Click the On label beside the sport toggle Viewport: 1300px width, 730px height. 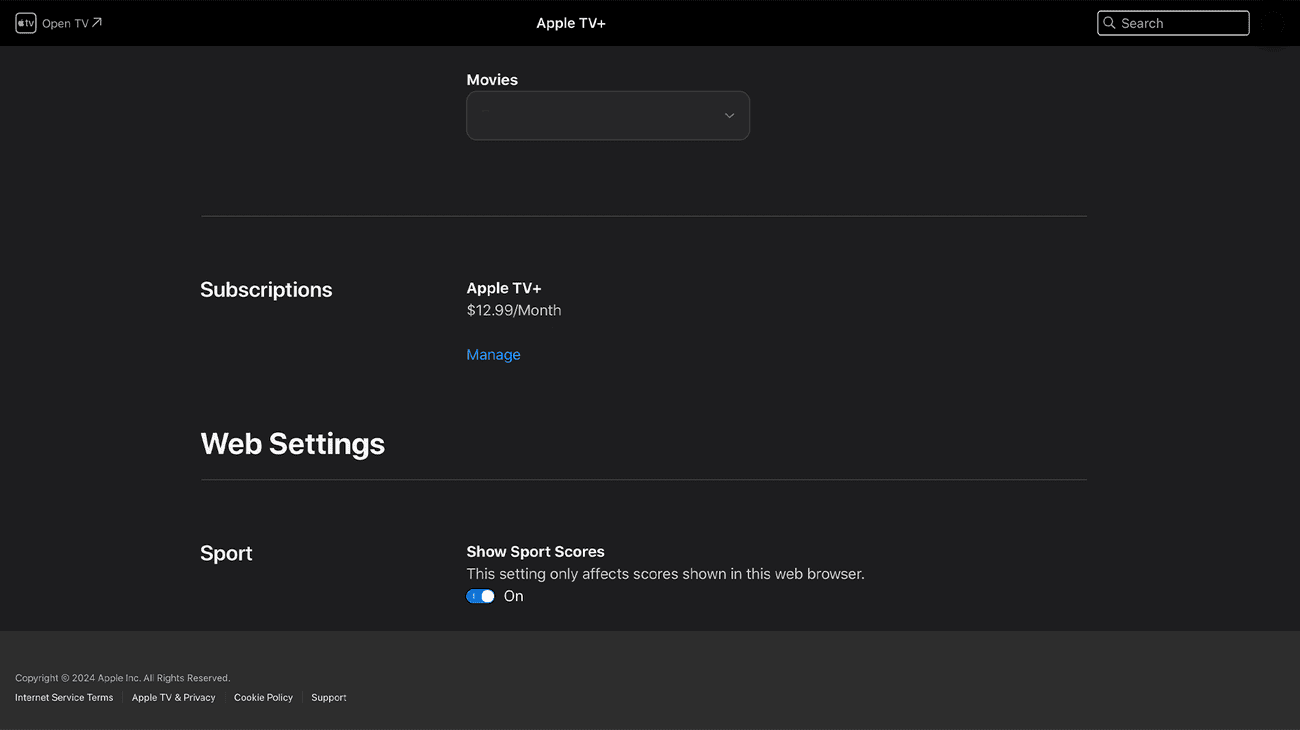click(x=513, y=595)
